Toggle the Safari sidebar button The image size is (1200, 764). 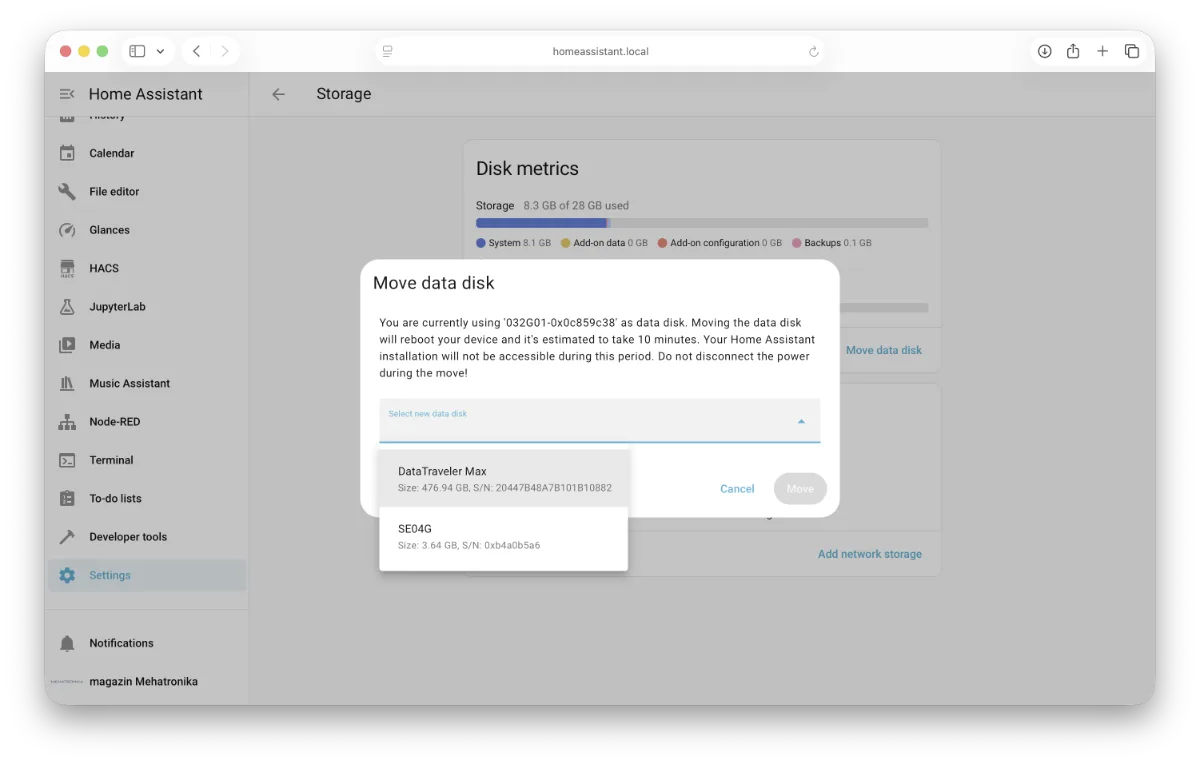click(138, 51)
